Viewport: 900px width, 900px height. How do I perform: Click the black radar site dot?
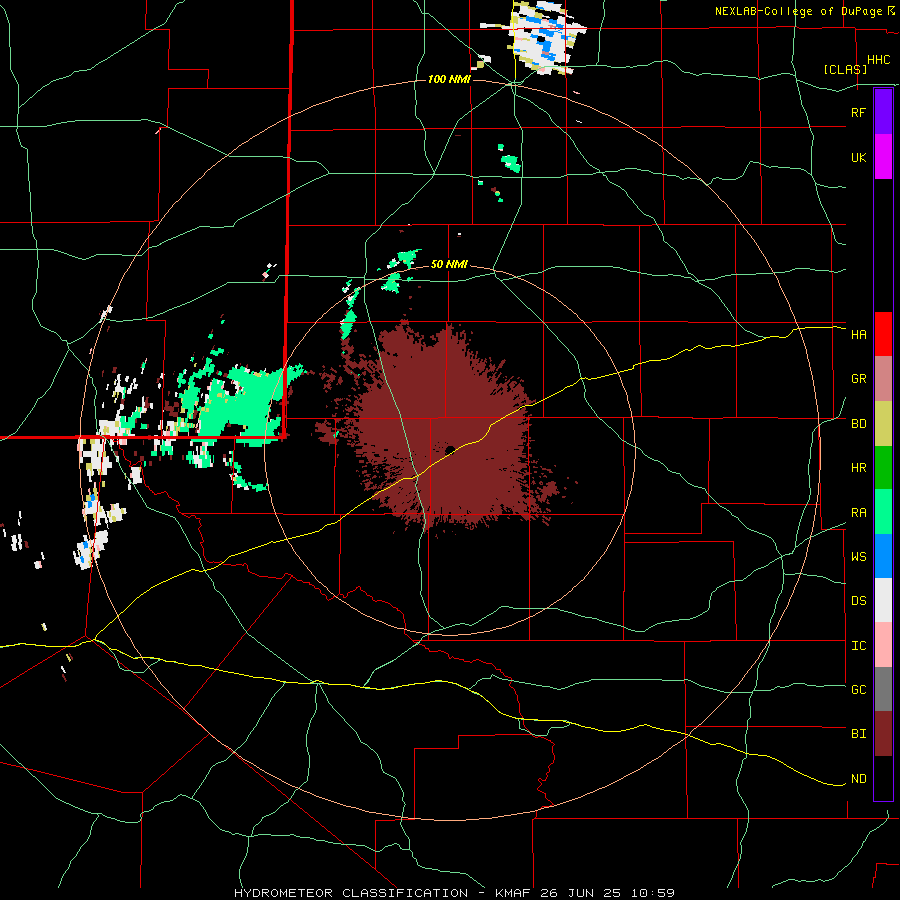pos(450,450)
